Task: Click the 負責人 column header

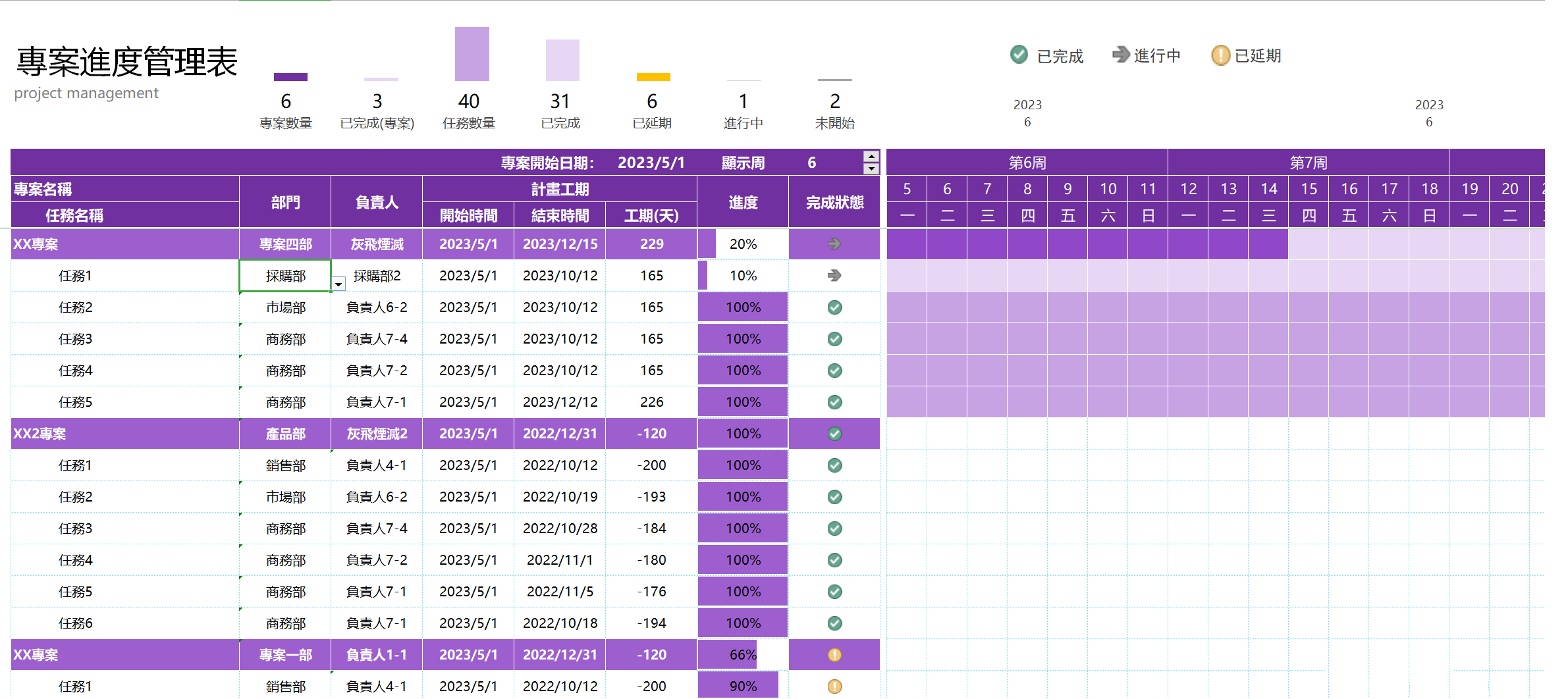Action: [377, 202]
